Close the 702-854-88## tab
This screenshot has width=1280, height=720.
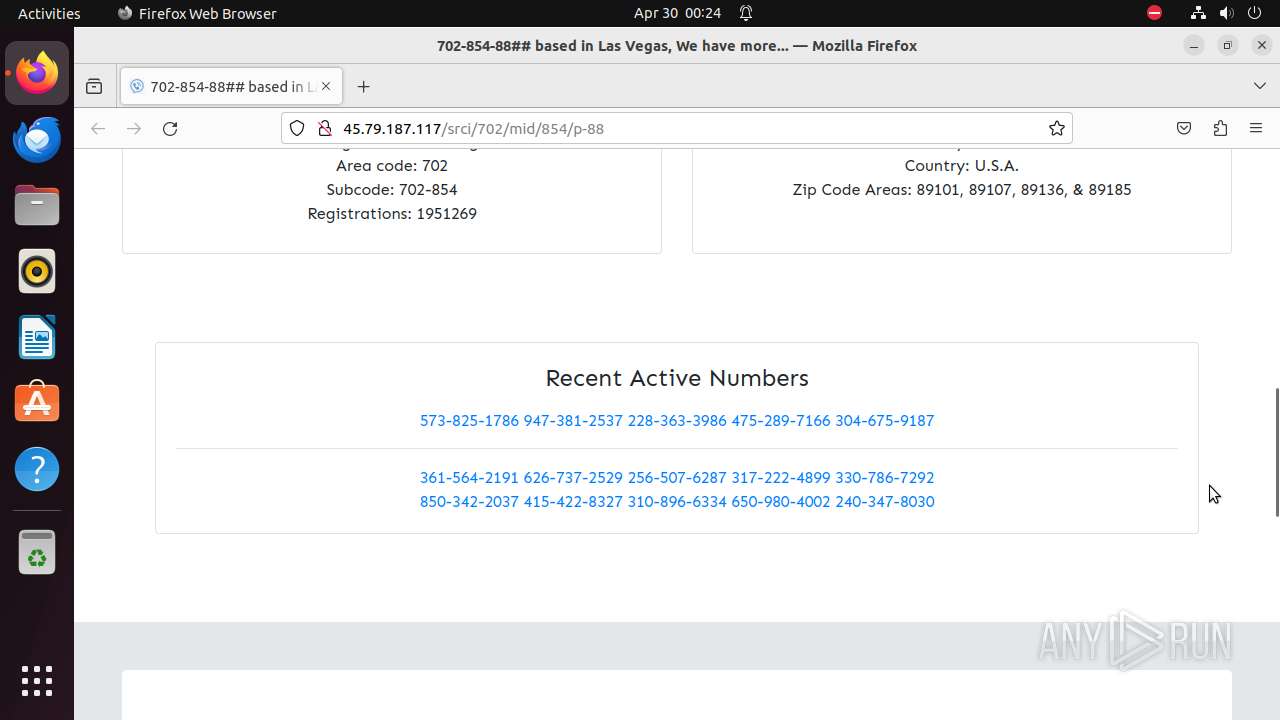326,87
